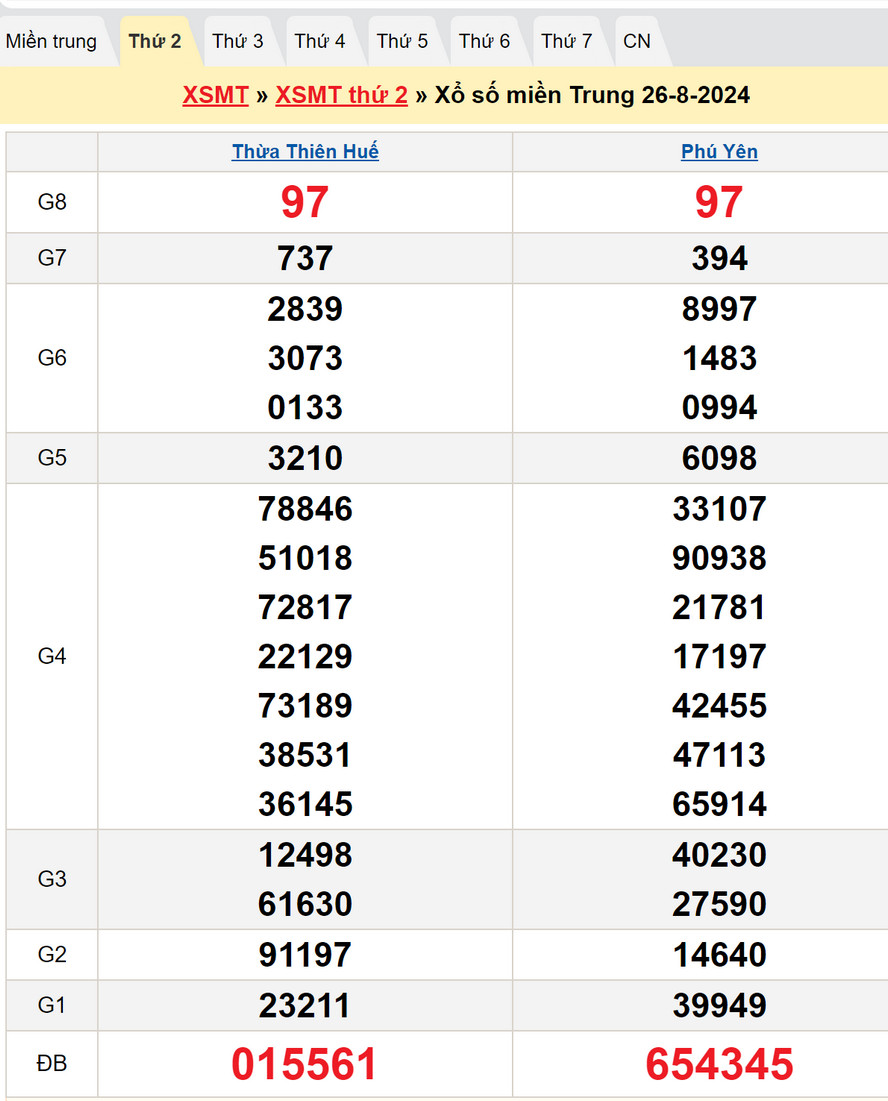Follow the XSMT thứ 2 breadcrumb link
The image size is (888, 1101).
click(x=341, y=95)
